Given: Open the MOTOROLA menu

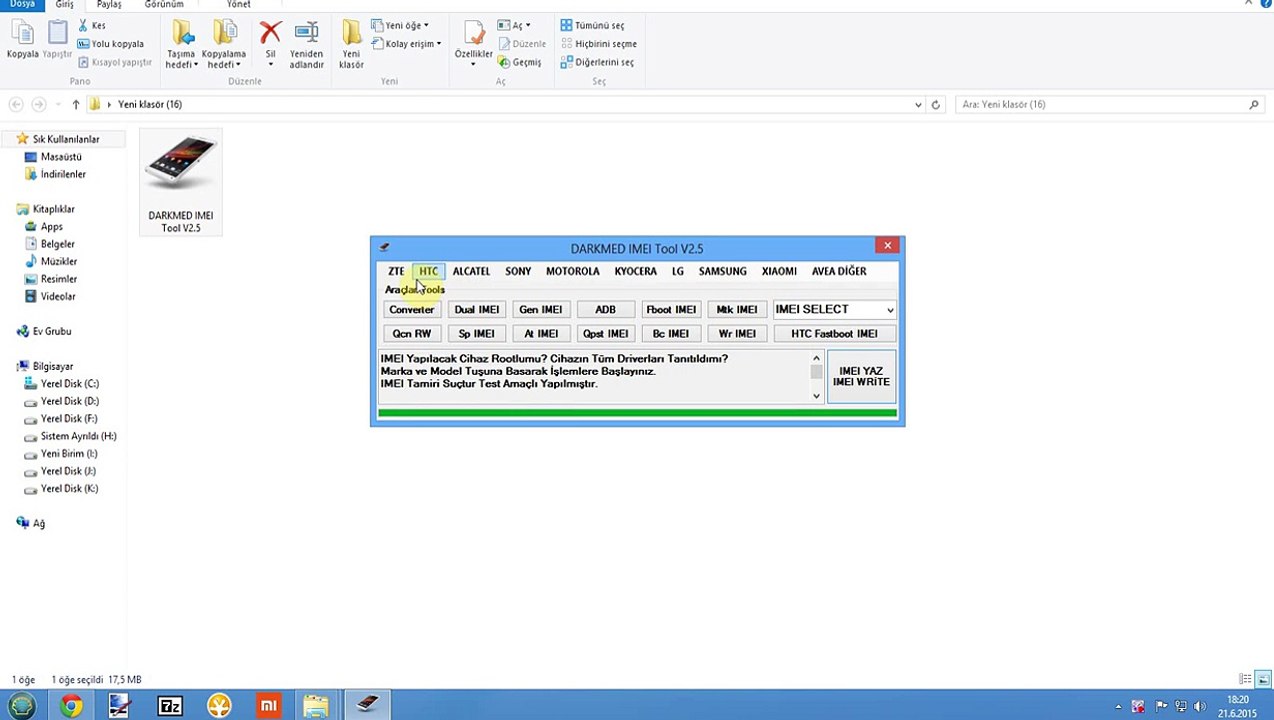Looking at the screenshot, I should [x=572, y=271].
